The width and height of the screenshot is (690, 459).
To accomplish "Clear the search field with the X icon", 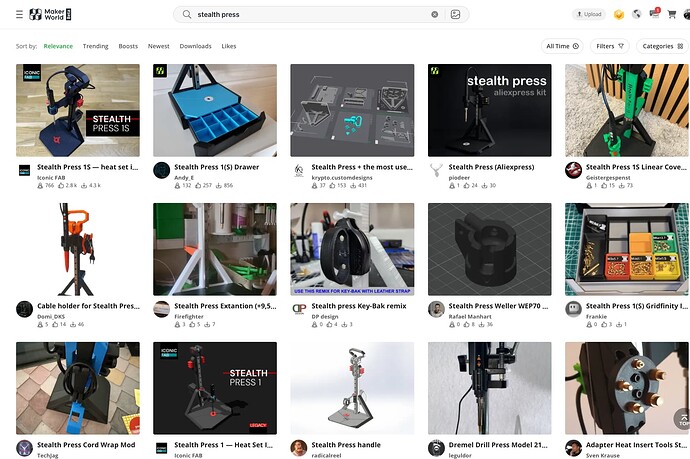I will [x=434, y=15].
